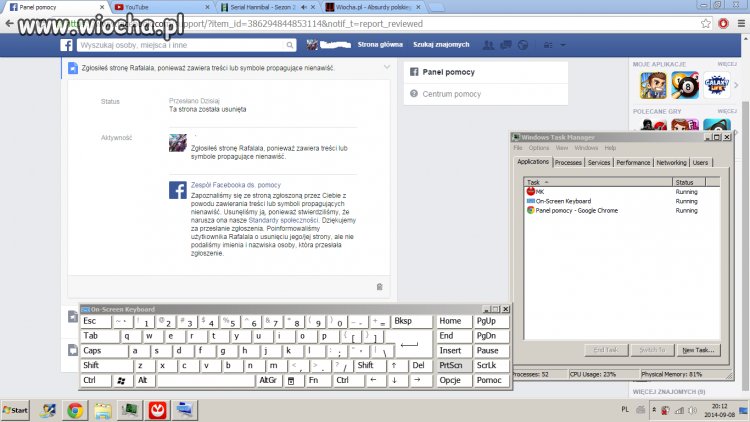Select Panel pomocy sidebar entry
This screenshot has height=422, width=750.
(448, 72)
